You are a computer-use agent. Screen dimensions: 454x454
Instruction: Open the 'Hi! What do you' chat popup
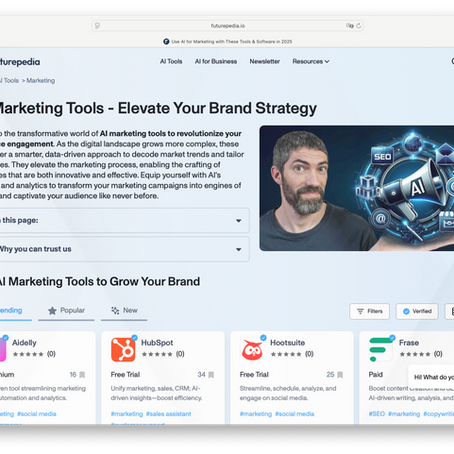pyautogui.click(x=432, y=377)
